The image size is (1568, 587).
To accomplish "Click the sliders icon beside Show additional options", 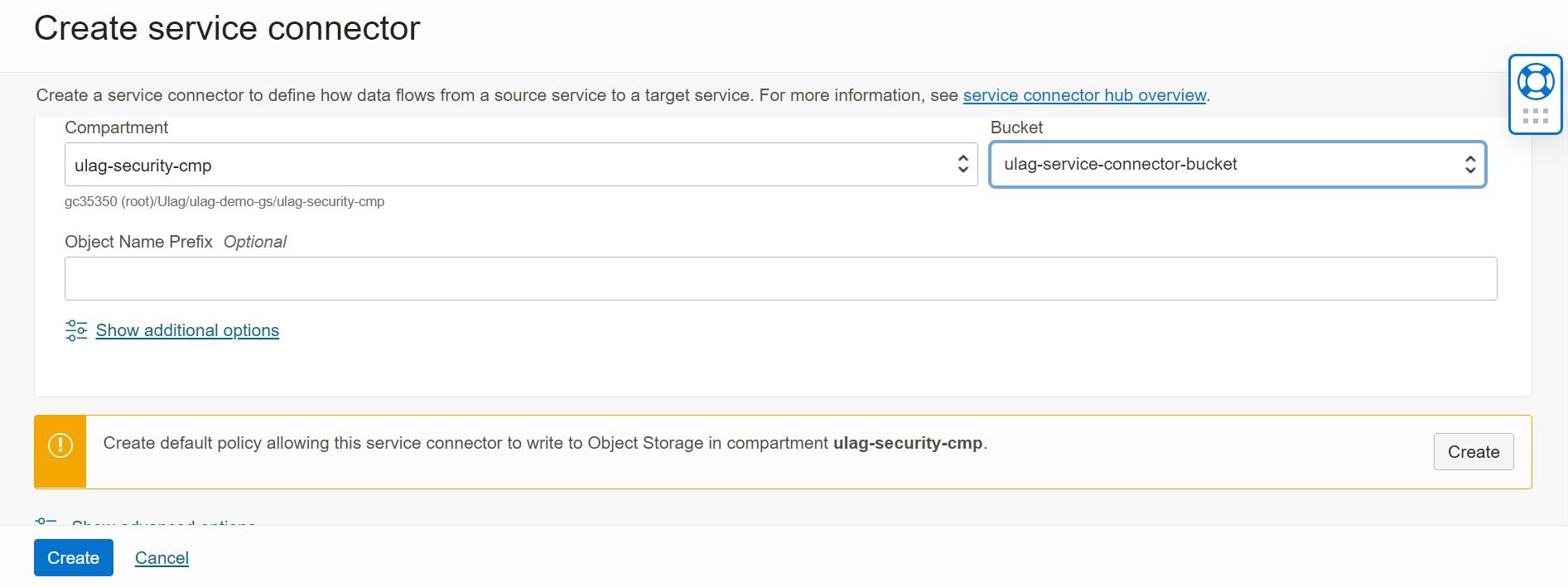I will pyautogui.click(x=76, y=330).
